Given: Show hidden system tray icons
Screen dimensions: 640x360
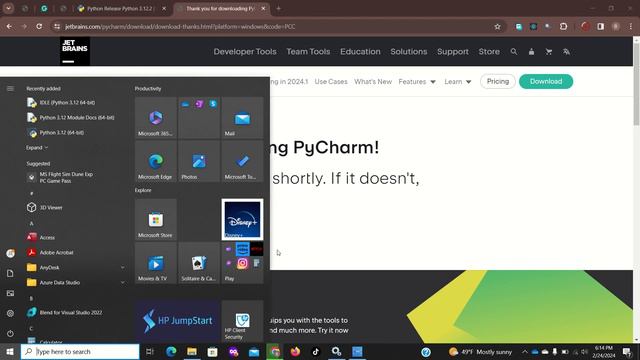Looking at the screenshot, I should [524, 351].
